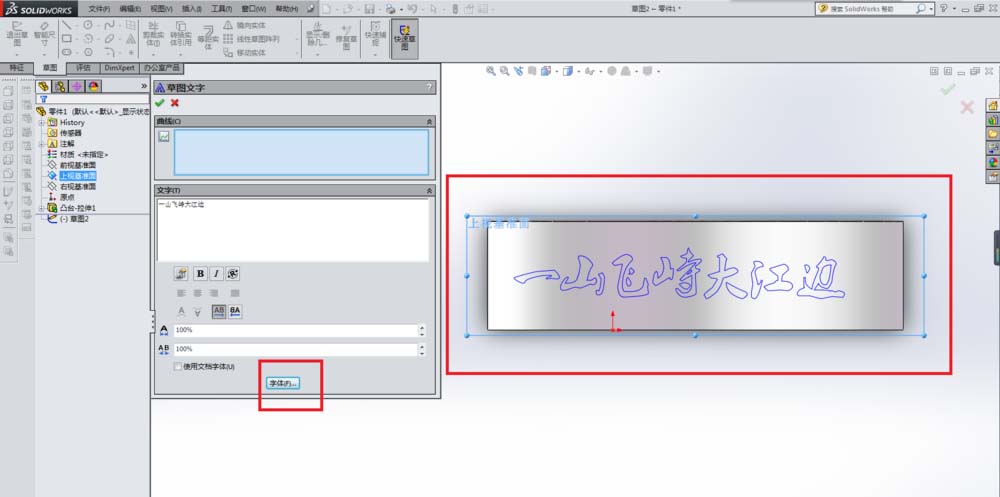Open the Tools (工具) menu
Screen dimensions: 1000x497
point(222,9)
